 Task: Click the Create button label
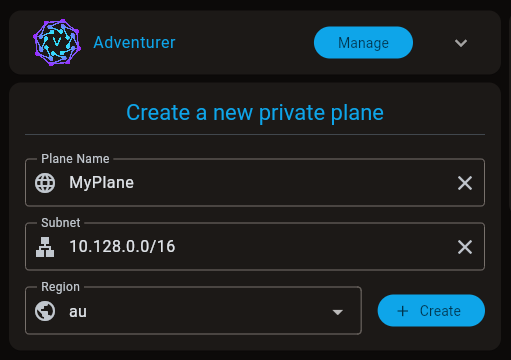click(440, 311)
